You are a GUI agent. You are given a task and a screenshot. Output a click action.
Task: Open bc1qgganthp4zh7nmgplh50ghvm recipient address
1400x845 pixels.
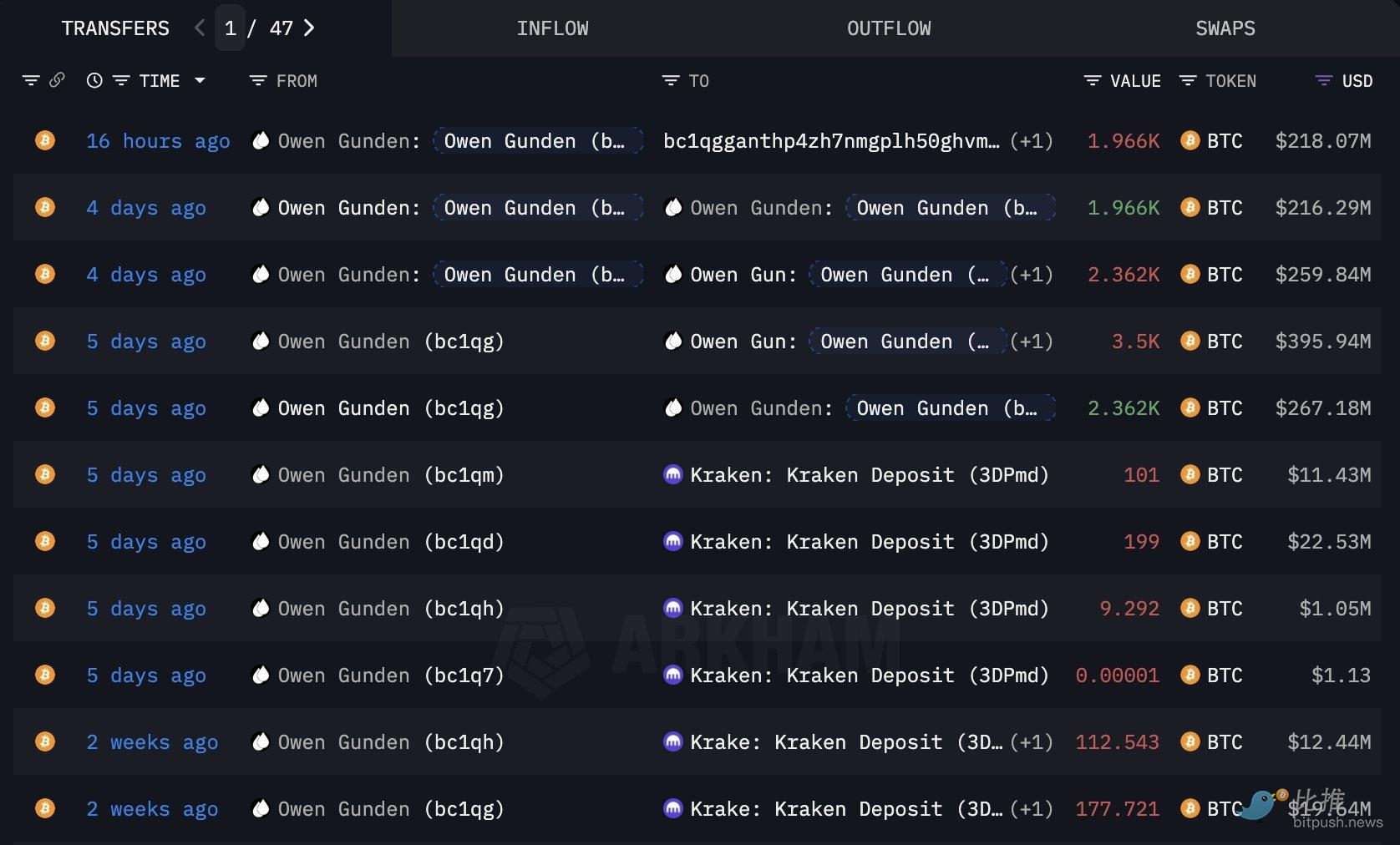tap(830, 141)
